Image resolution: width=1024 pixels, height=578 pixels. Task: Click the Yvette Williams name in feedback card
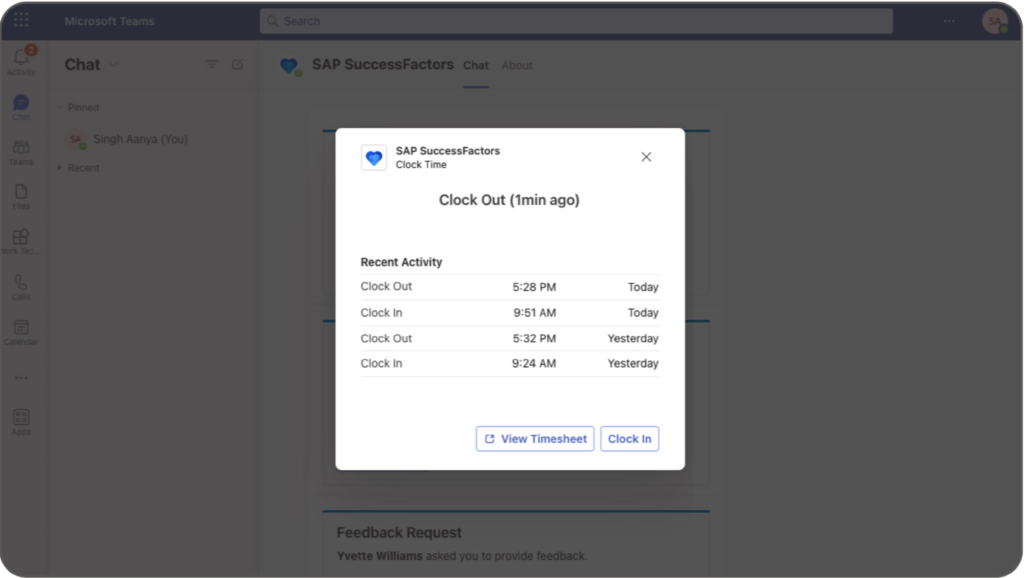click(x=379, y=556)
